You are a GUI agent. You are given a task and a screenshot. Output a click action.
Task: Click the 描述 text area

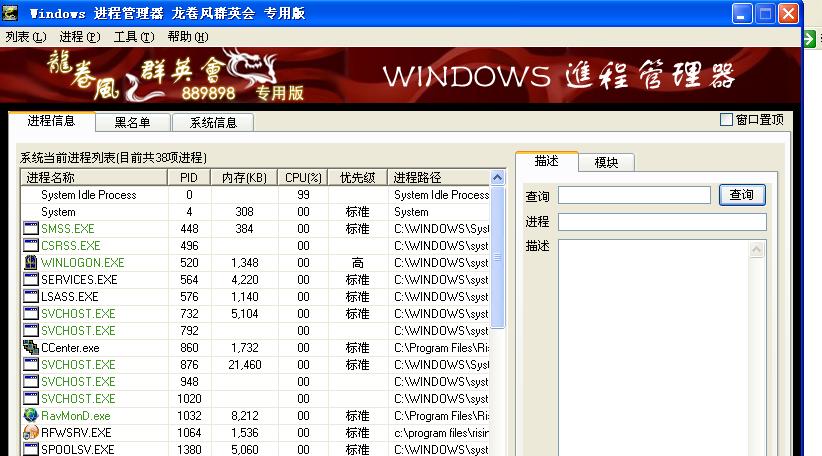point(653,348)
